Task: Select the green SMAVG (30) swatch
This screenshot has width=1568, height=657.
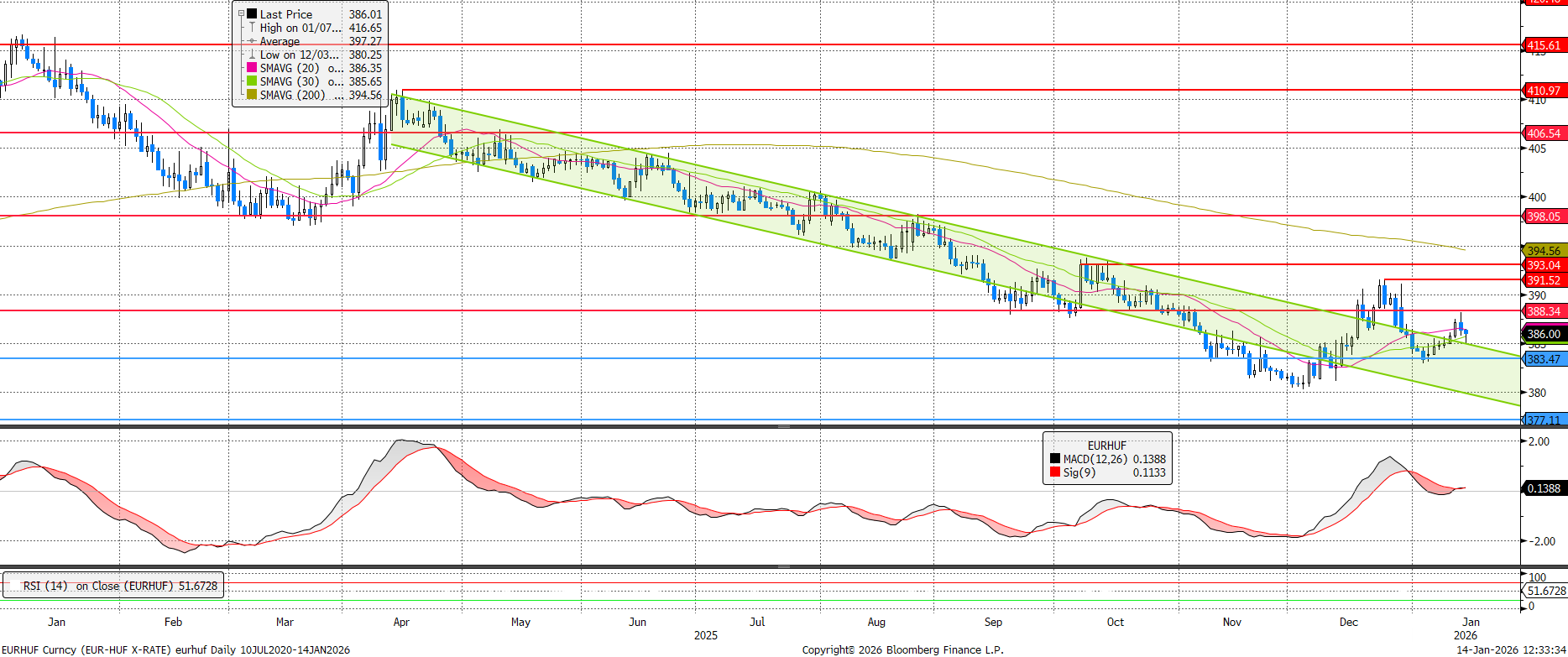Action: coord(252,81)
